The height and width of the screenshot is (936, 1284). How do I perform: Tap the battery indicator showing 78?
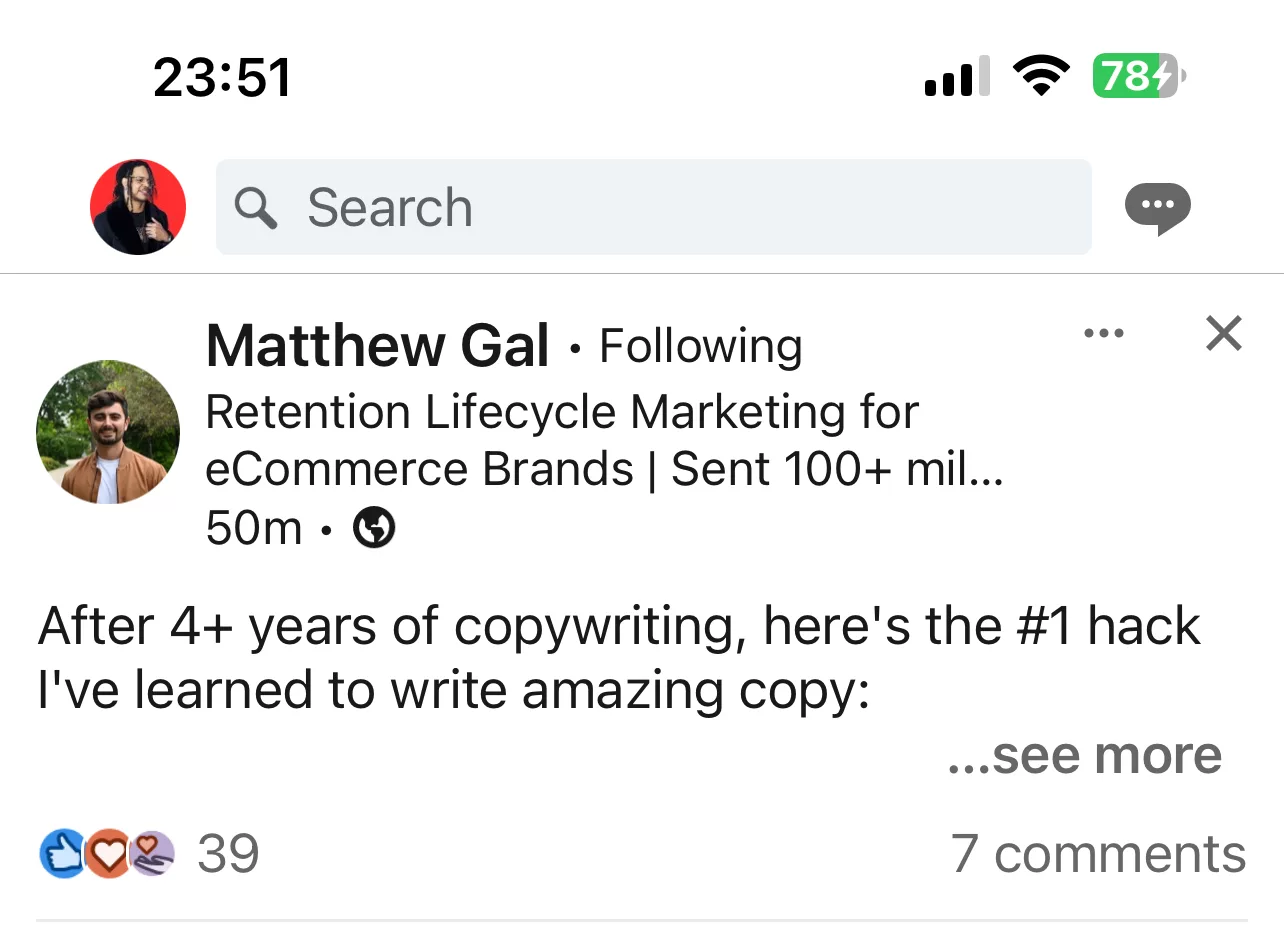(1136, 76)
